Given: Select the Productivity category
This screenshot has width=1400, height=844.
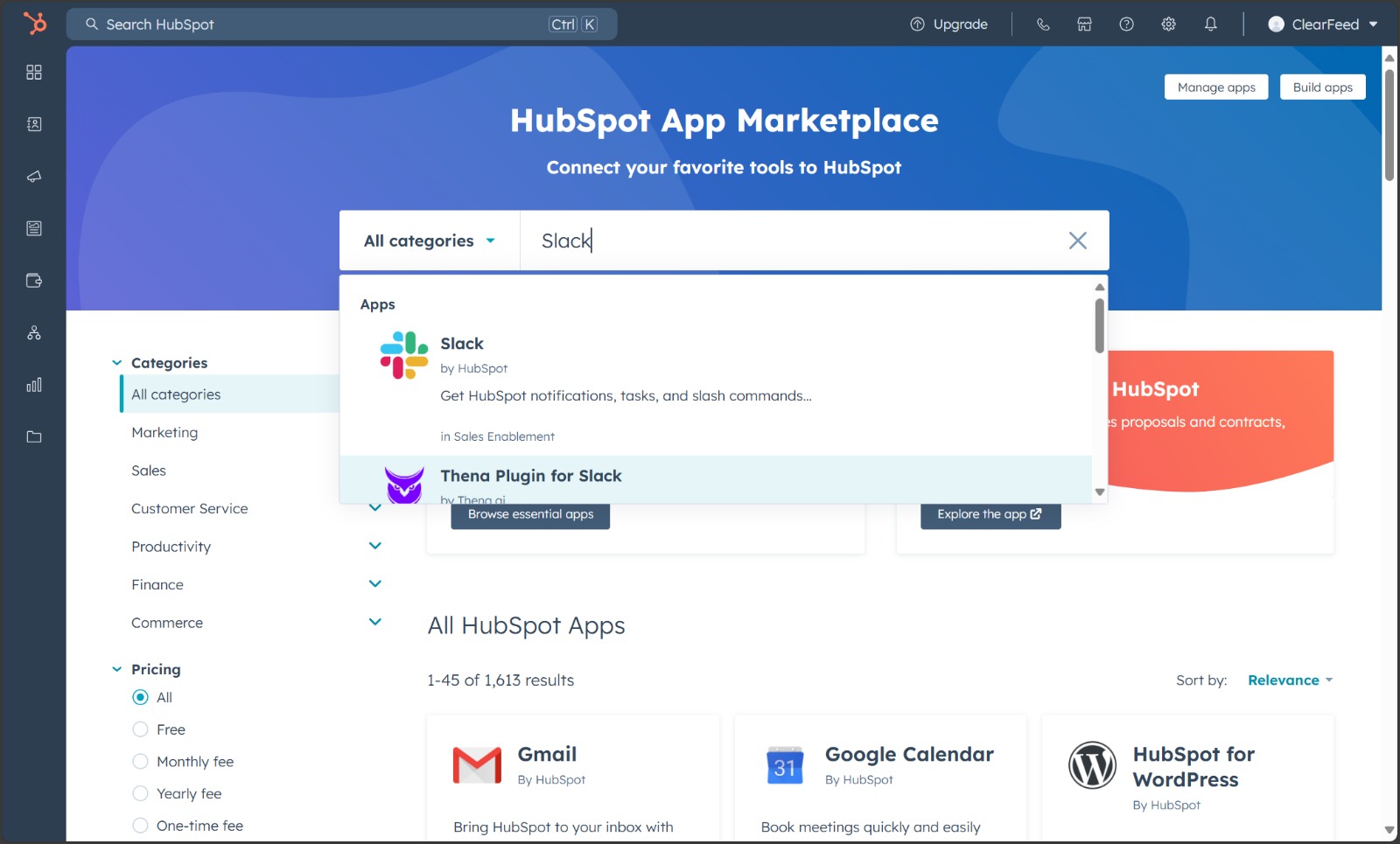Looking at the screenshot, I should tap(171, 547).
